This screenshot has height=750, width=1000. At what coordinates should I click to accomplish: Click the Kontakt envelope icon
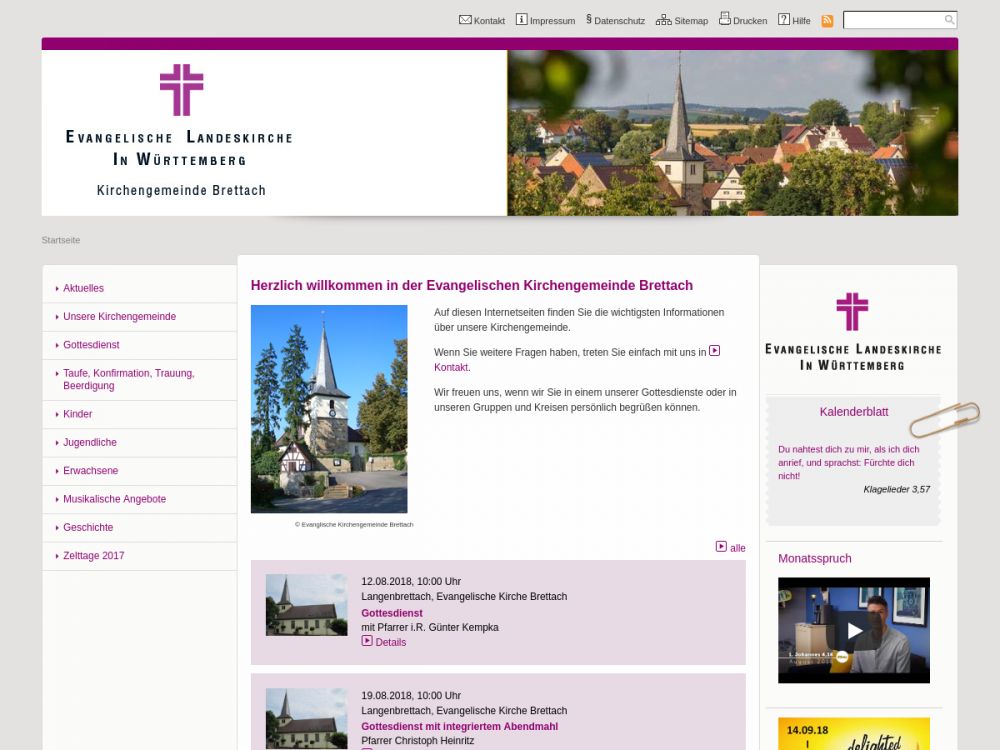coord(465,20)
